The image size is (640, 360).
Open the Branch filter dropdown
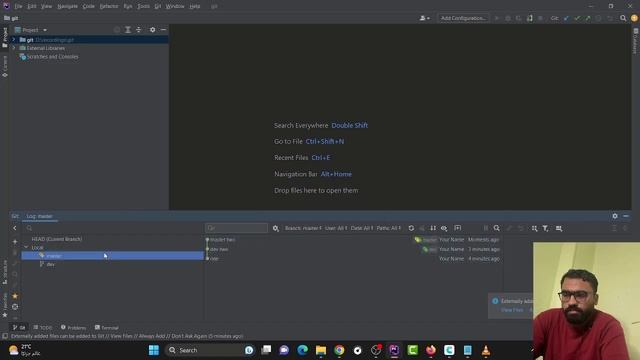click(303, 228)
